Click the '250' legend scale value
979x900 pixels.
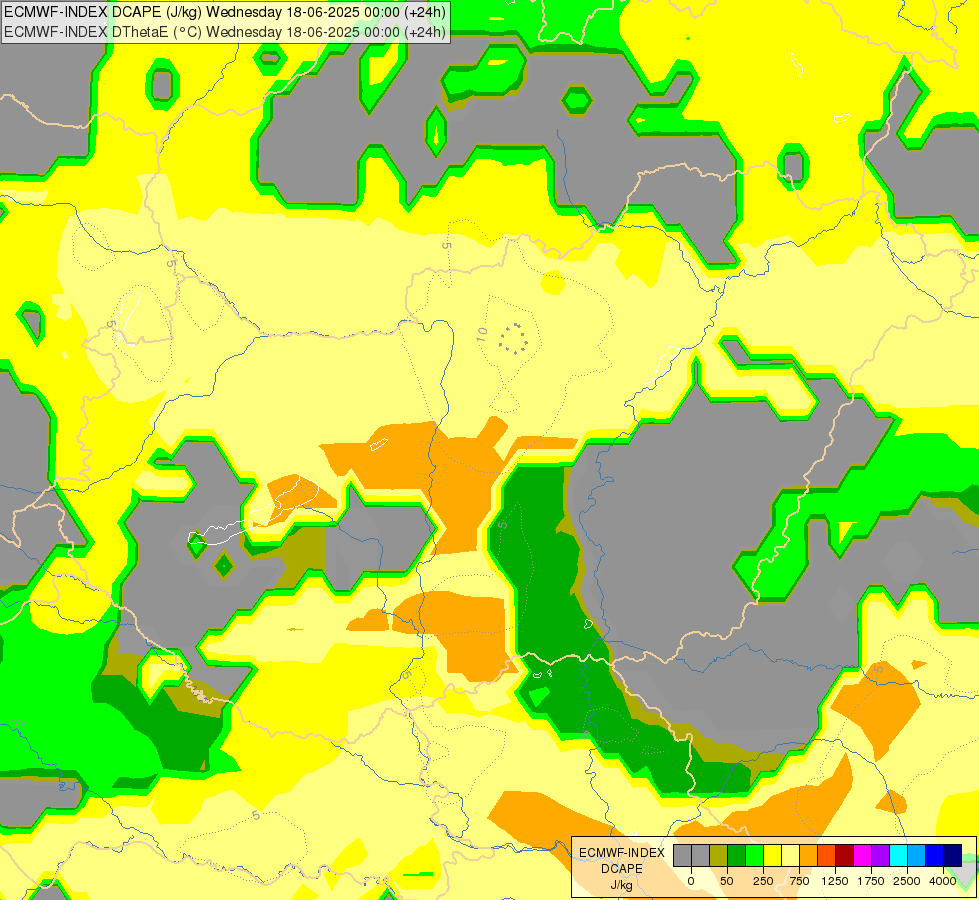pos(763,881)
